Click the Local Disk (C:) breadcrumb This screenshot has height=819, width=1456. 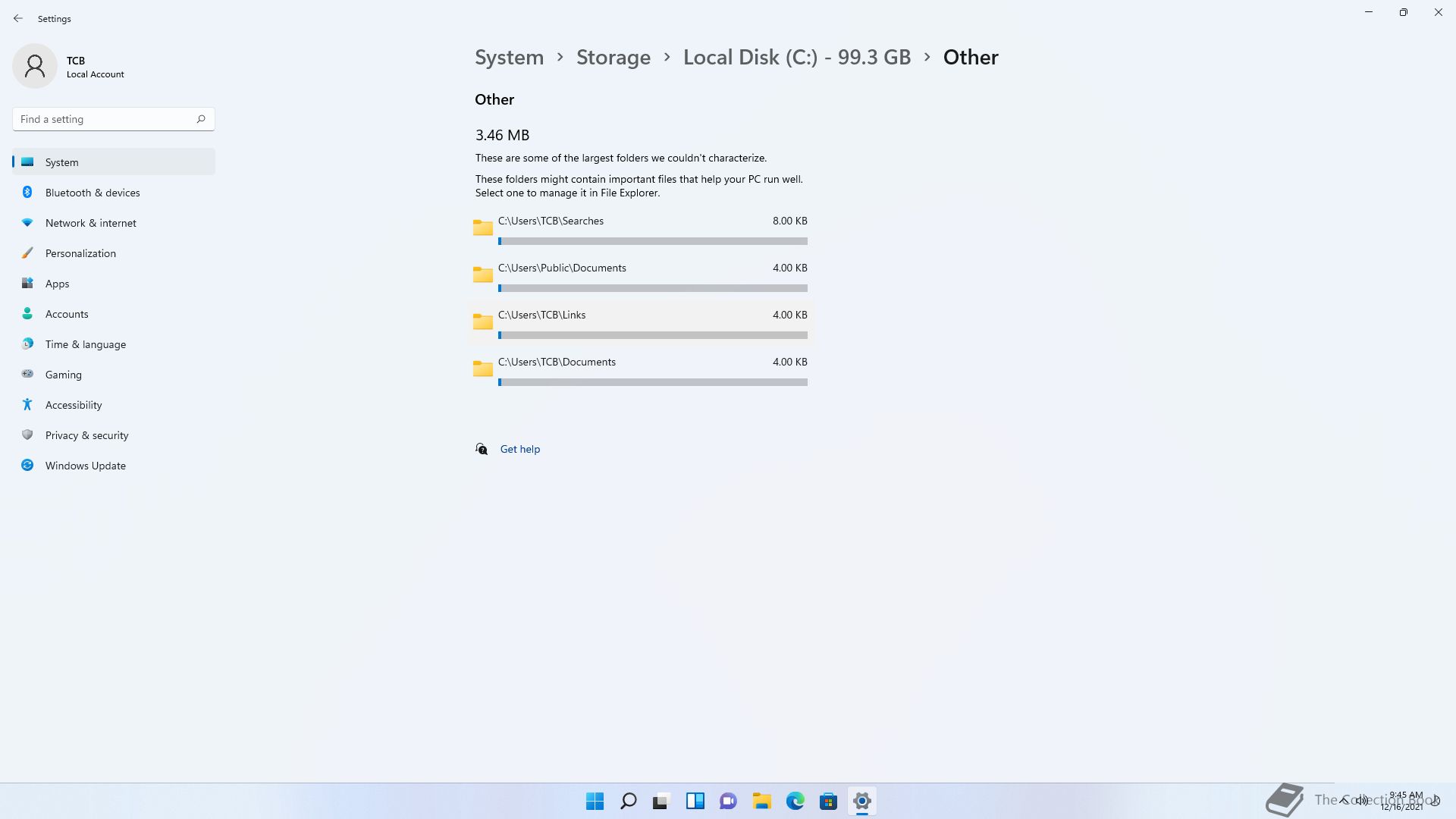pyautogui.click(x=796, y=57)
